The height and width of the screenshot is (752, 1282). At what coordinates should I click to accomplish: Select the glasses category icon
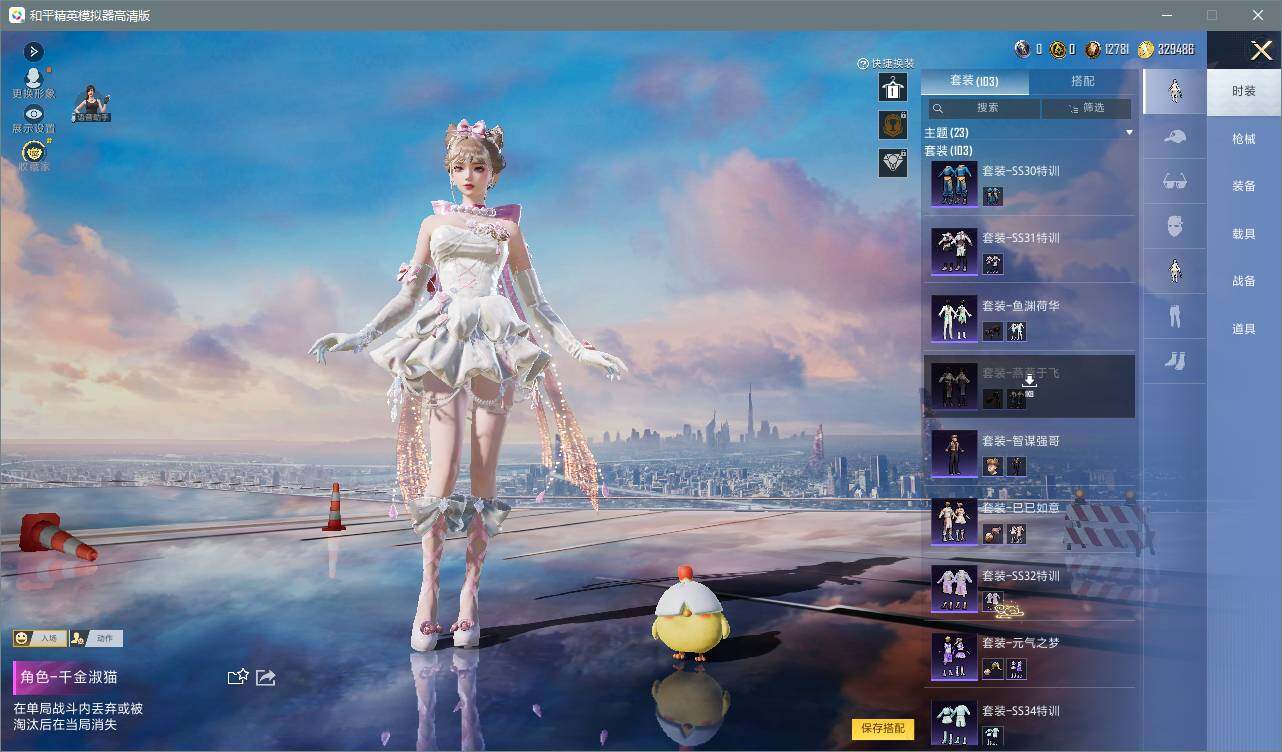pyautogui.click(x=1175, y=182)
